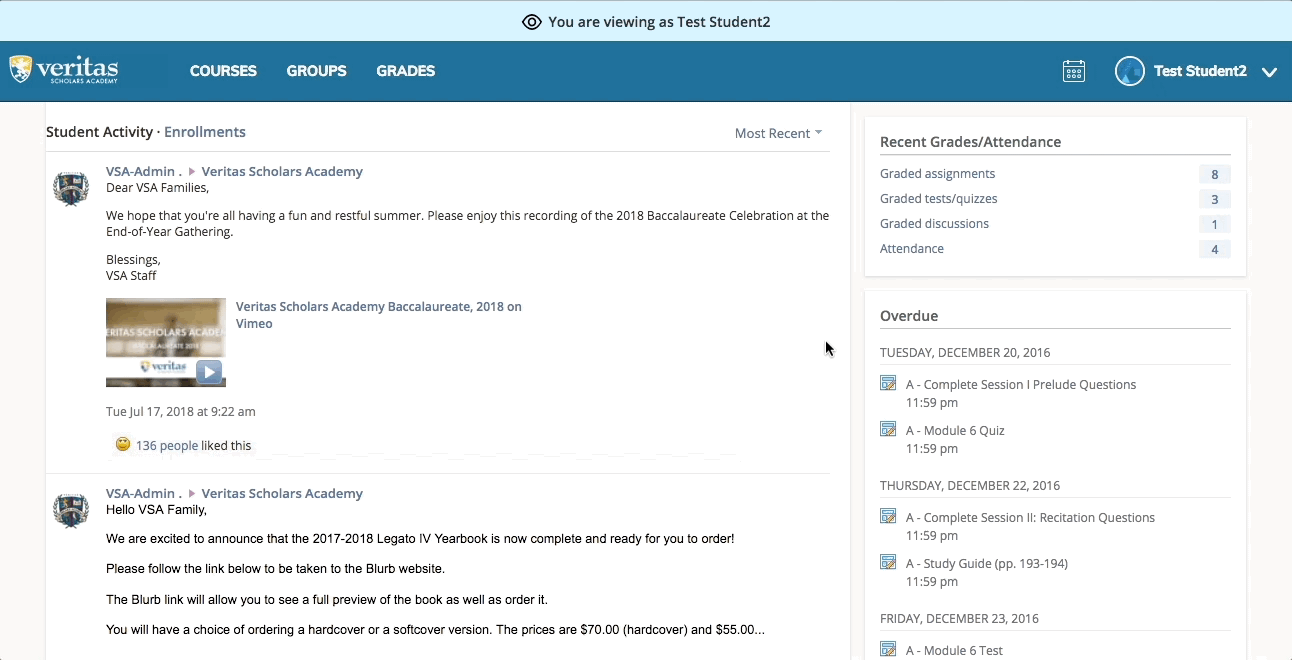Open VSA-Admin author link on Yearbook post
1292x660 pixels.
tap(144, 494)
